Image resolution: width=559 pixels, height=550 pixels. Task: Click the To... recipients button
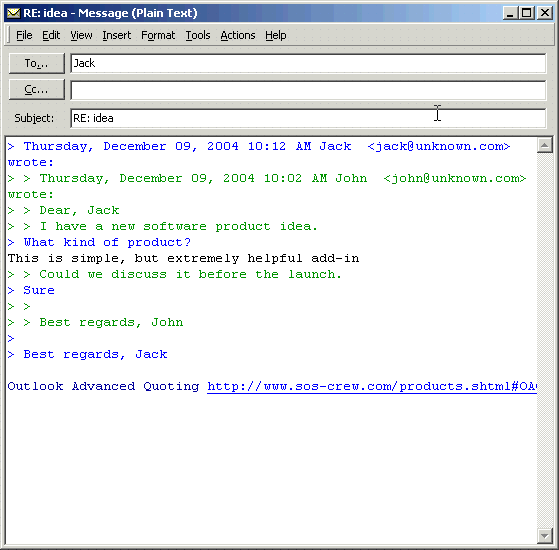37,63
